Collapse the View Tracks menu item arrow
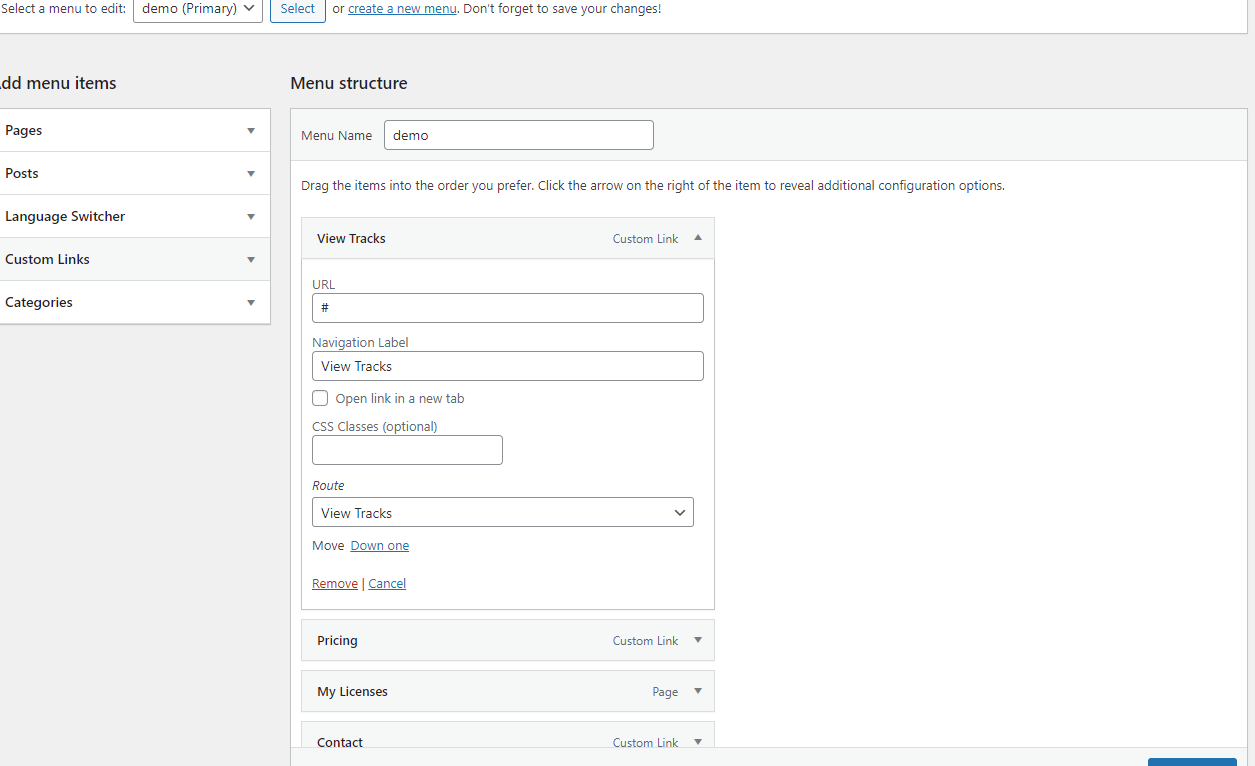Screen dimensions: 1255x766 click(698, 238)
